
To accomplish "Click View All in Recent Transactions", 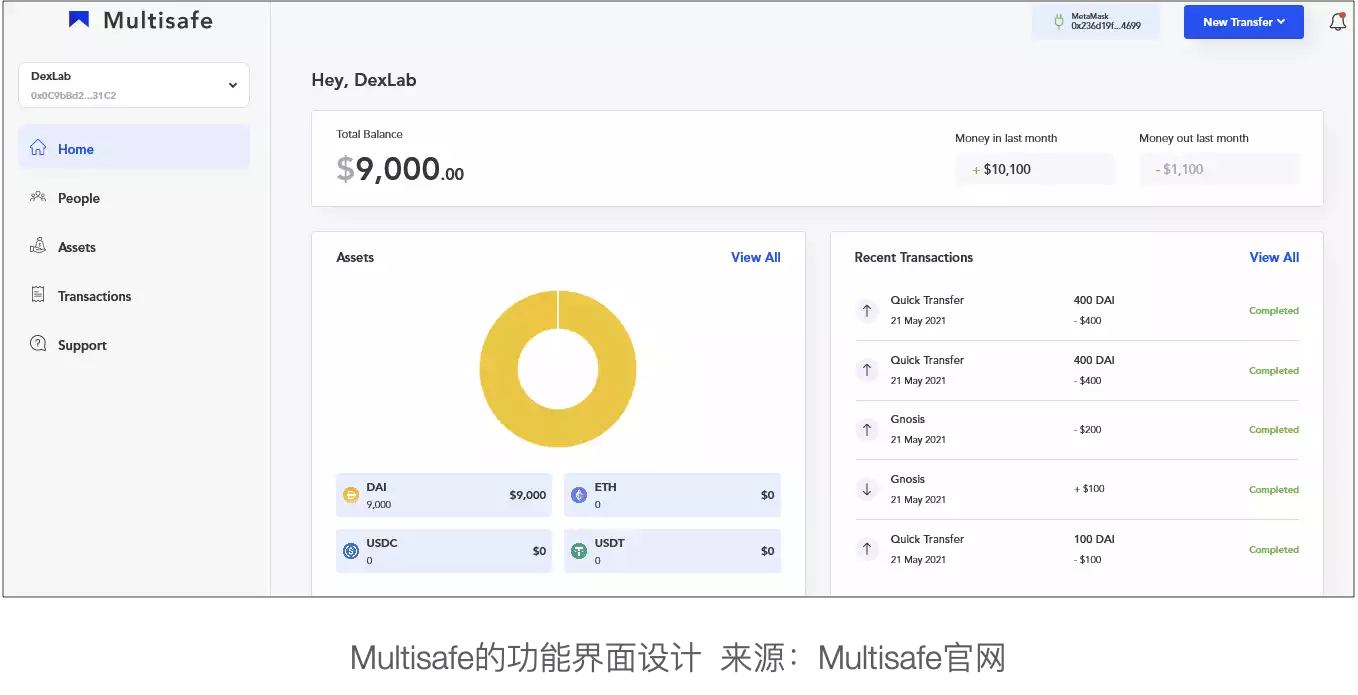I will [x=1274, y=257].
